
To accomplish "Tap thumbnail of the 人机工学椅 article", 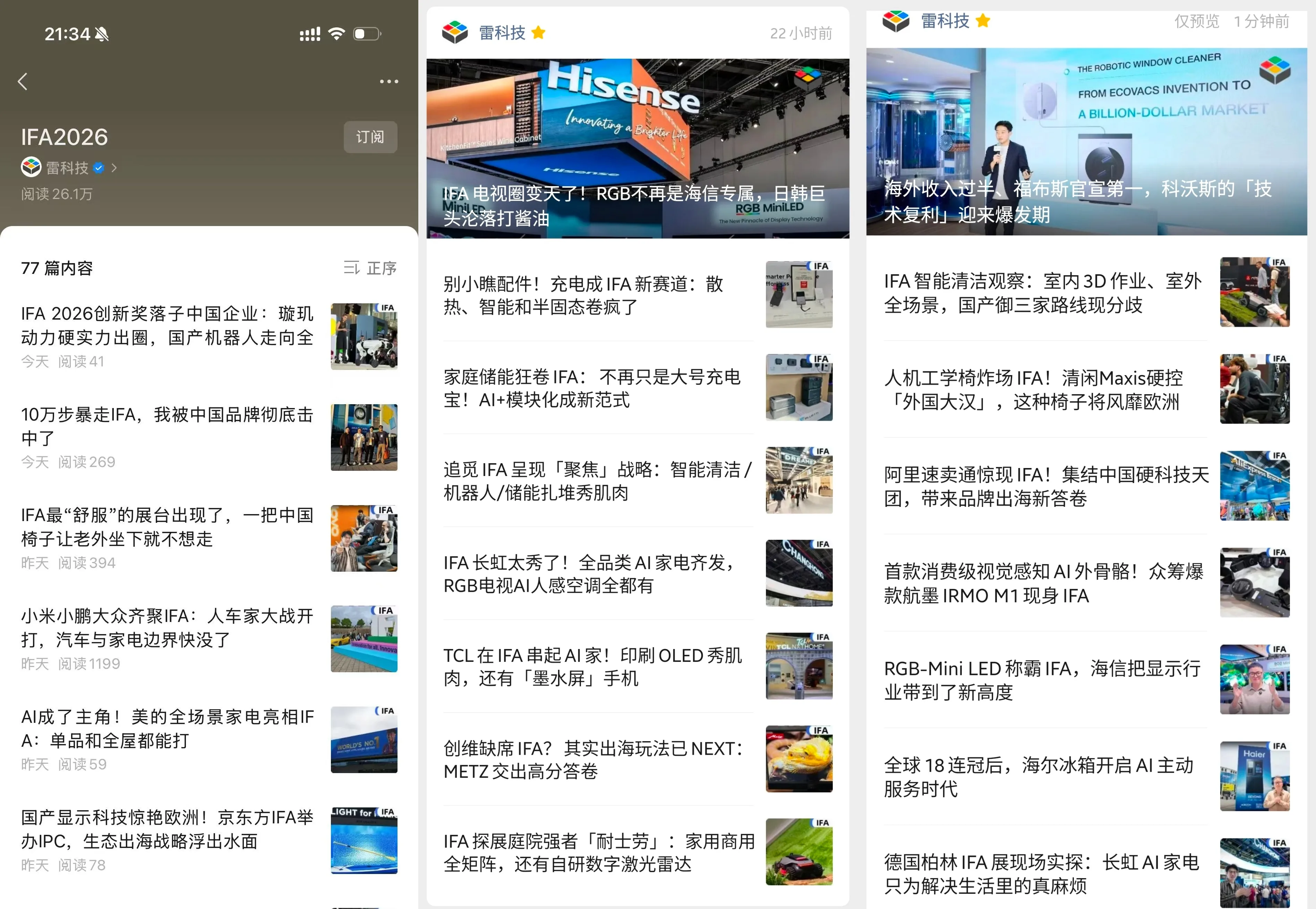I will 1255,389.
